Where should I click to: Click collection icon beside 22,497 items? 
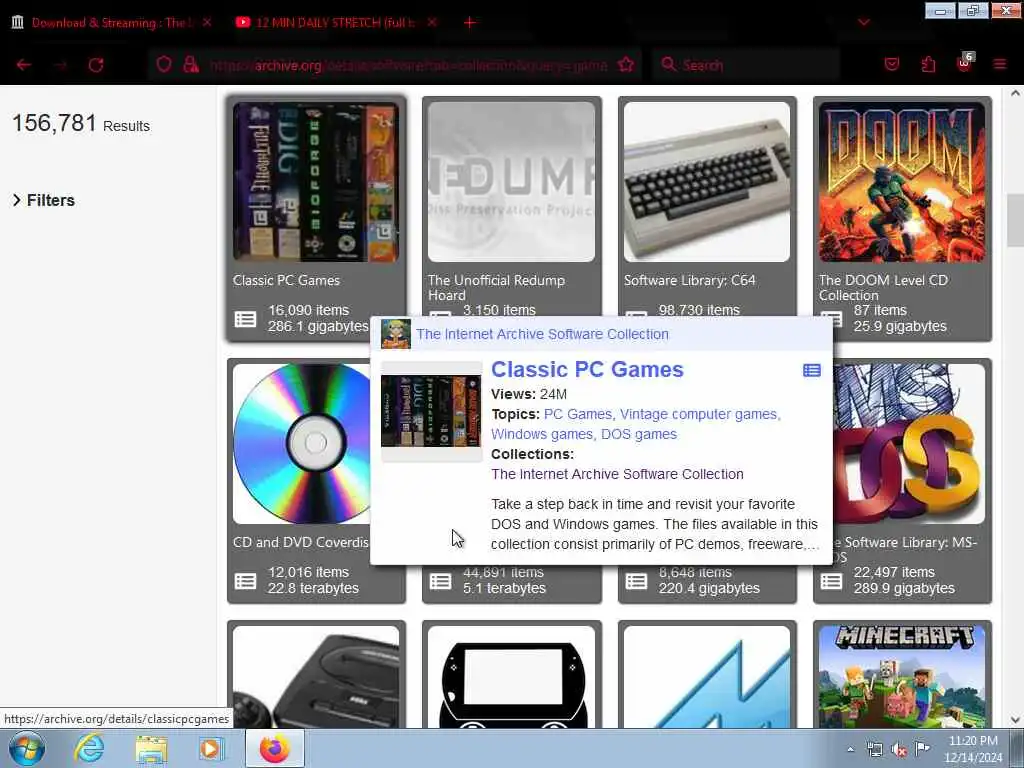tap(831, 581)
